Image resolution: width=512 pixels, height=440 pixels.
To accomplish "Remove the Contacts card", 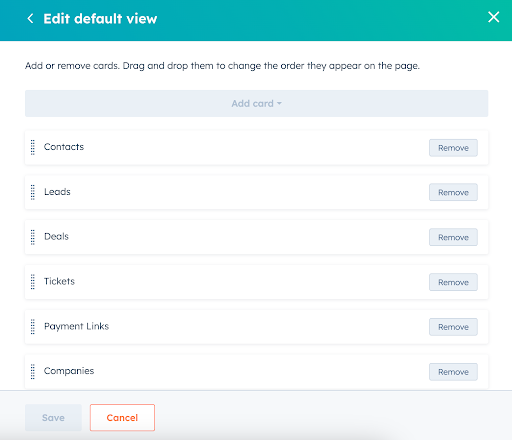I will point(453,148).
